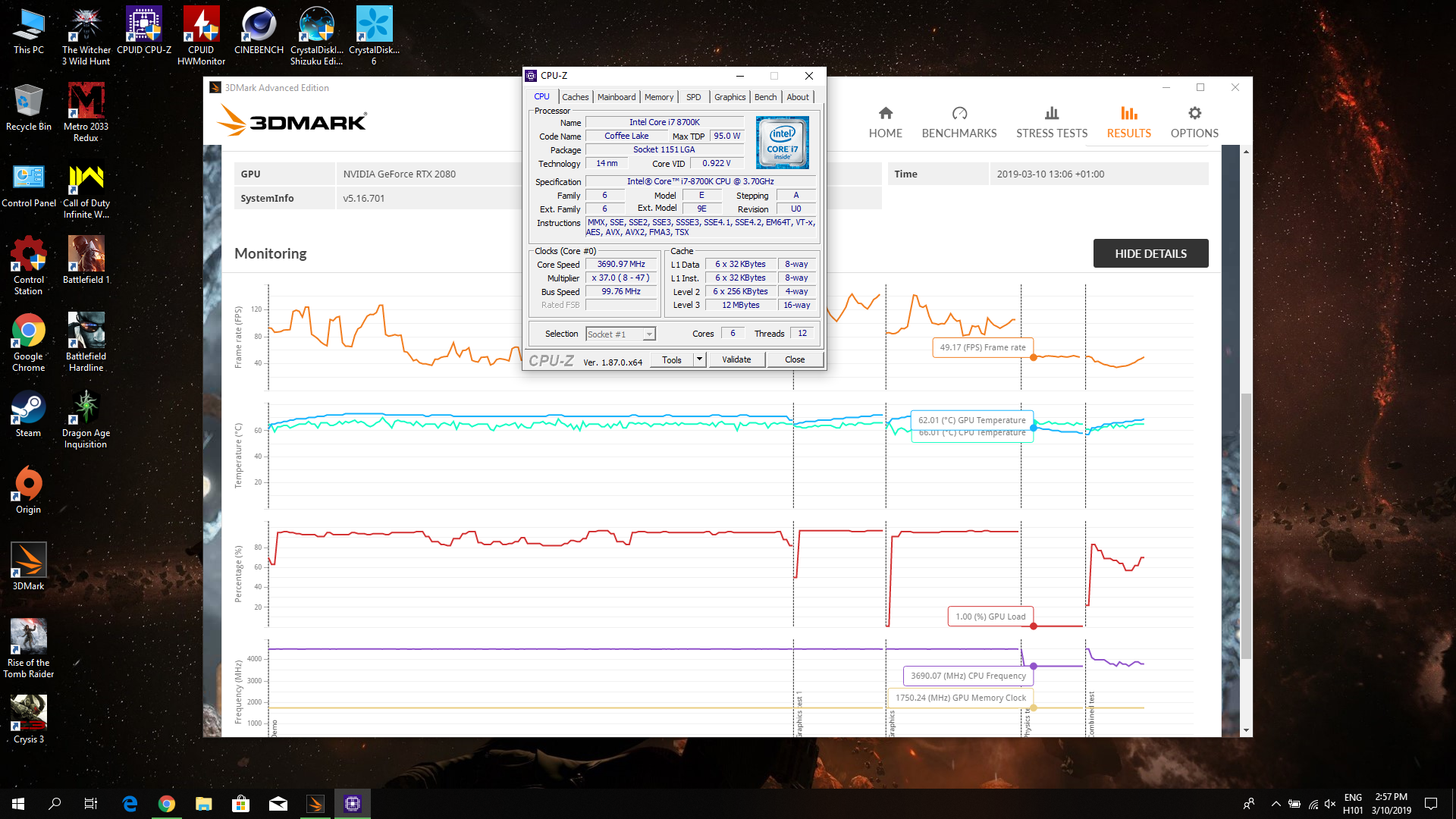Switch to the Mainboard tab
The height and width of the screenshot is (819, 1456).
[616, 97]
